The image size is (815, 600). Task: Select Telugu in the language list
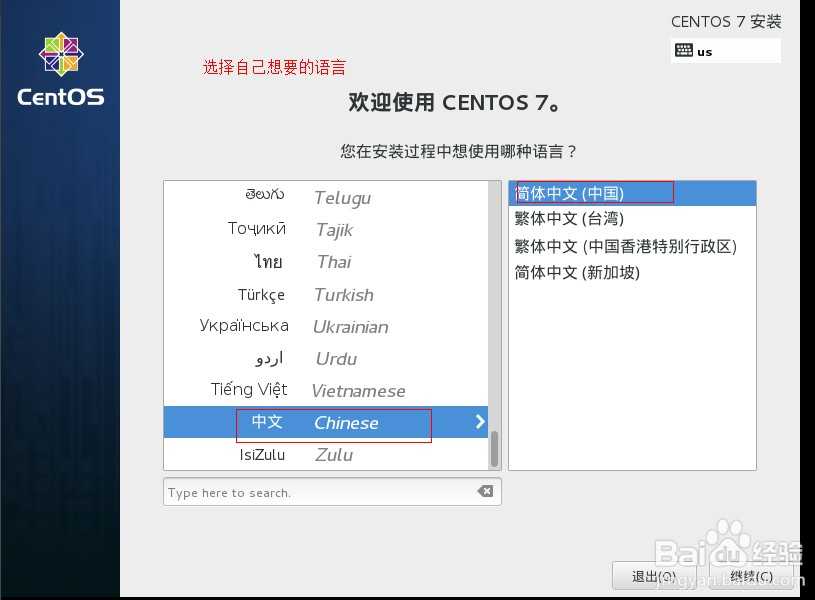click(x=326, y=197)
